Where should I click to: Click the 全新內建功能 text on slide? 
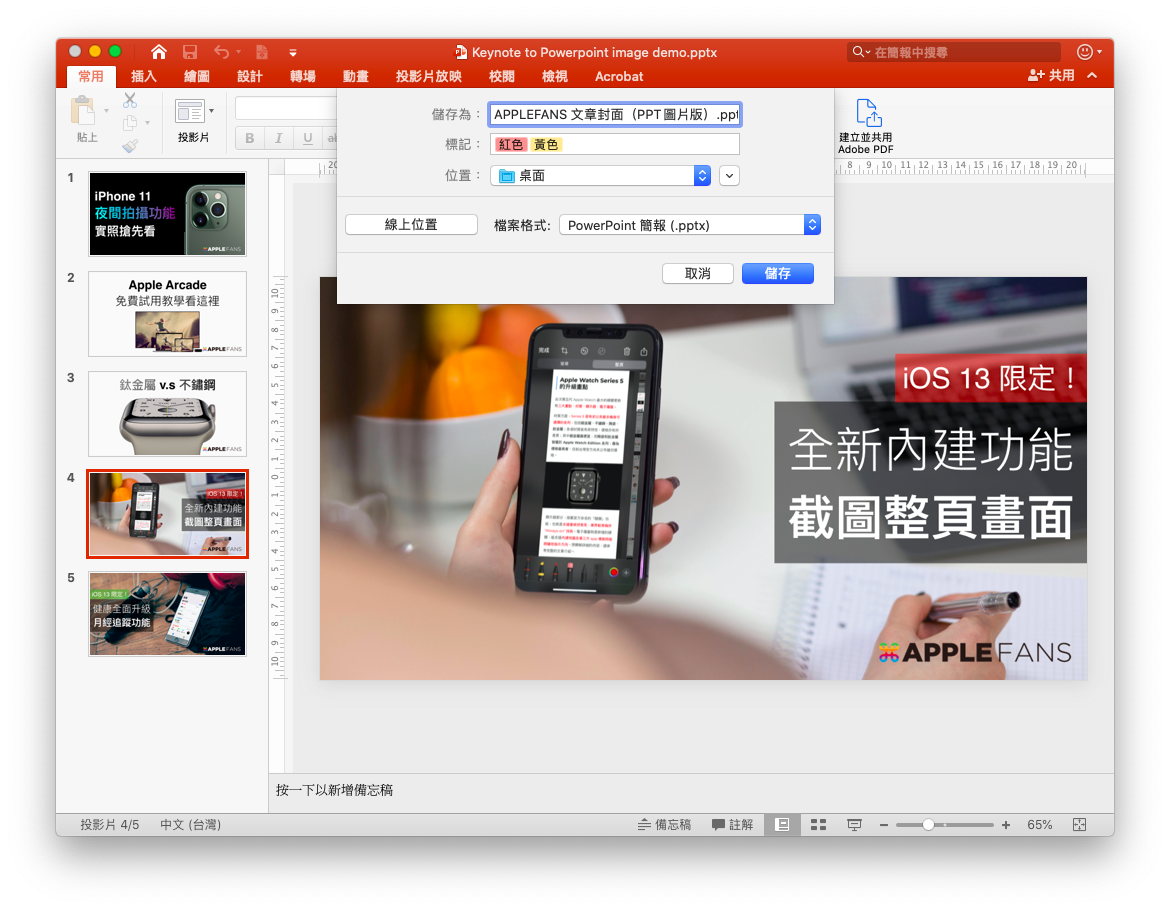pos(930,450)
